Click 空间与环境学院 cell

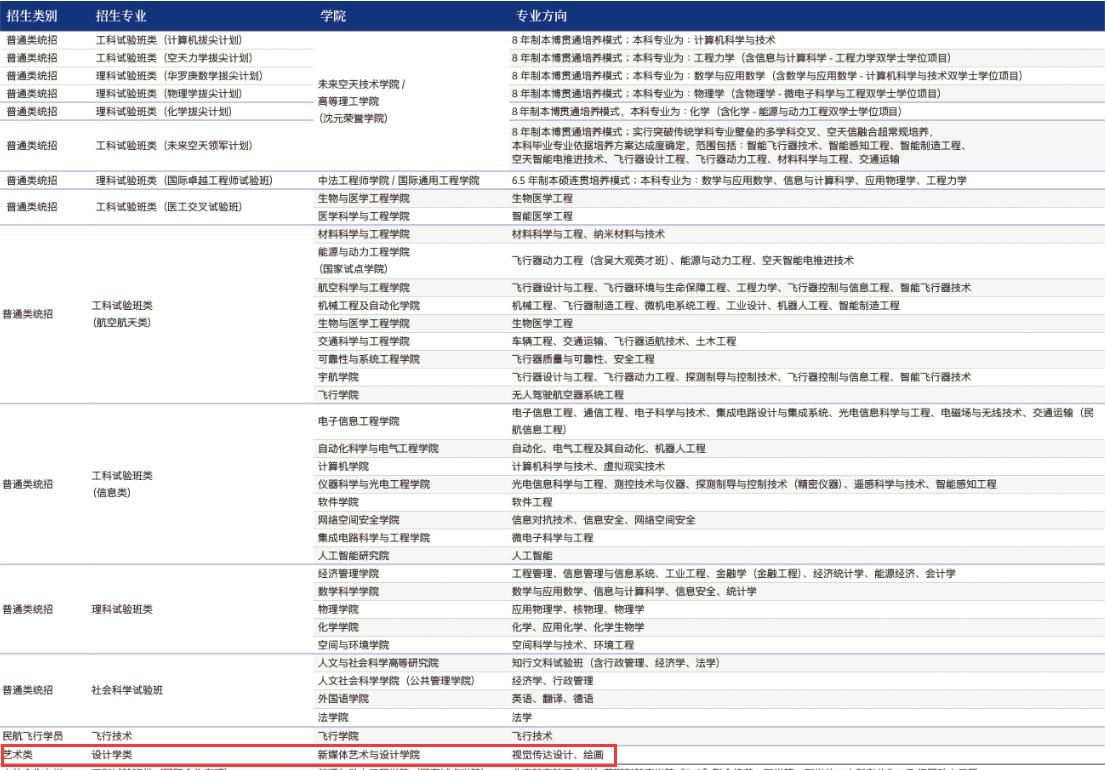353,645
